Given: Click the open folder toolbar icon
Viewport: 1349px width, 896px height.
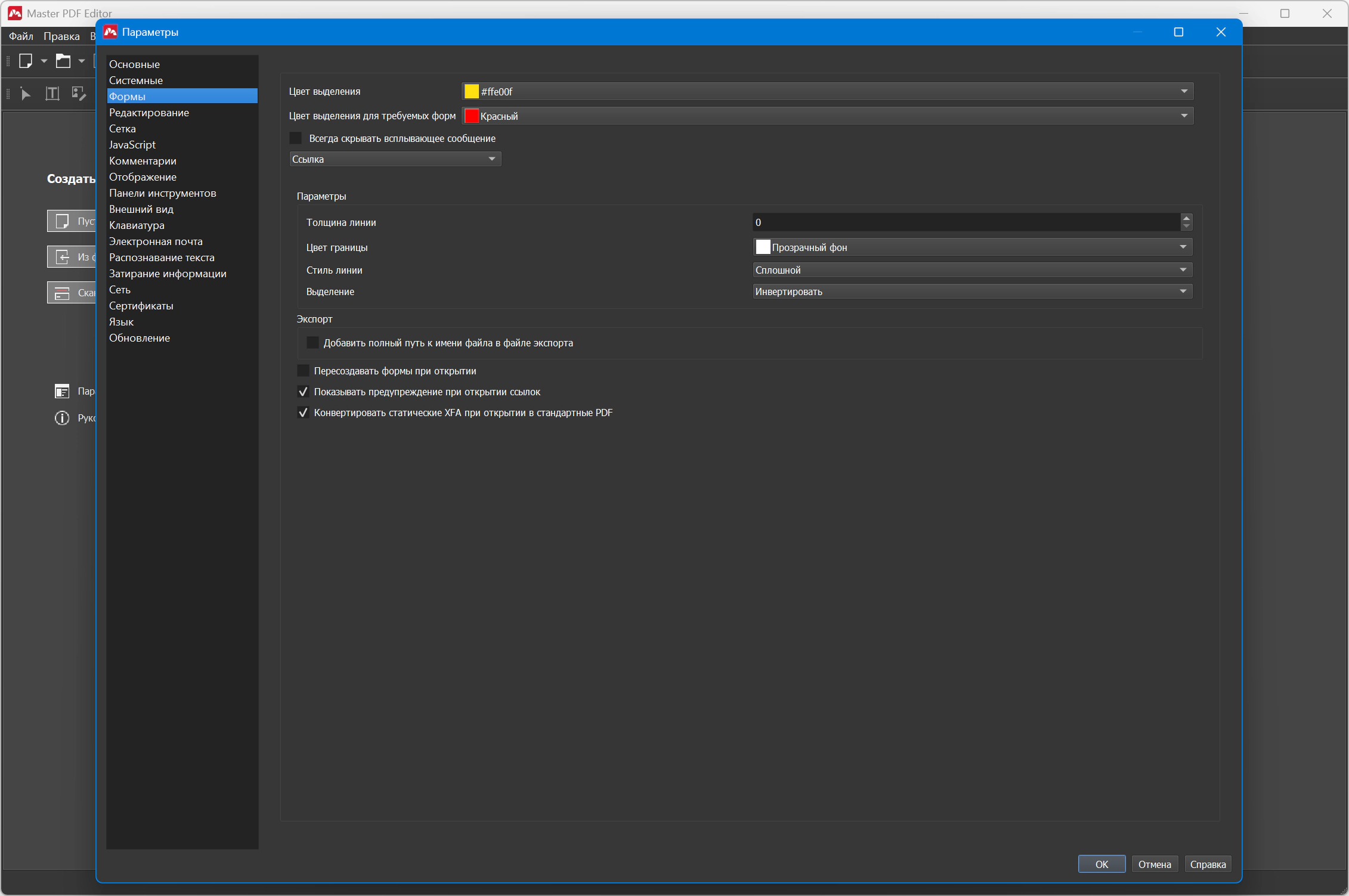Looking at the screenshot, I should [x=63, y=61].
